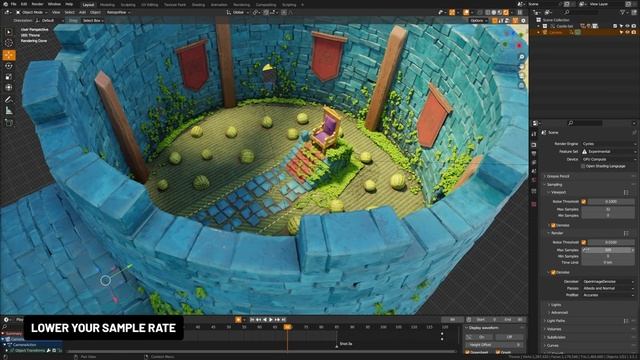Open the Window menu
640x360 pixels.
(x=54, y=4)
